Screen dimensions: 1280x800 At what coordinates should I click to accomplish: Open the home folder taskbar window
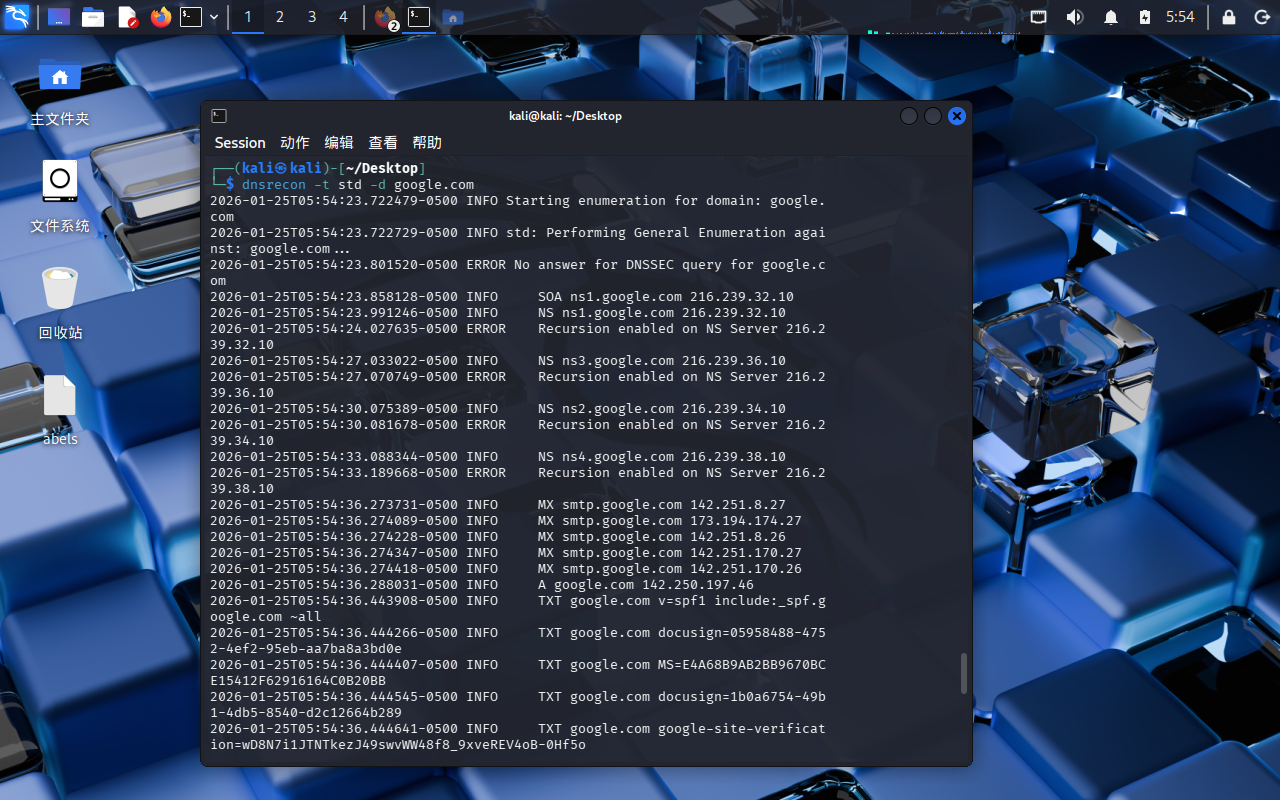(452, 17)
